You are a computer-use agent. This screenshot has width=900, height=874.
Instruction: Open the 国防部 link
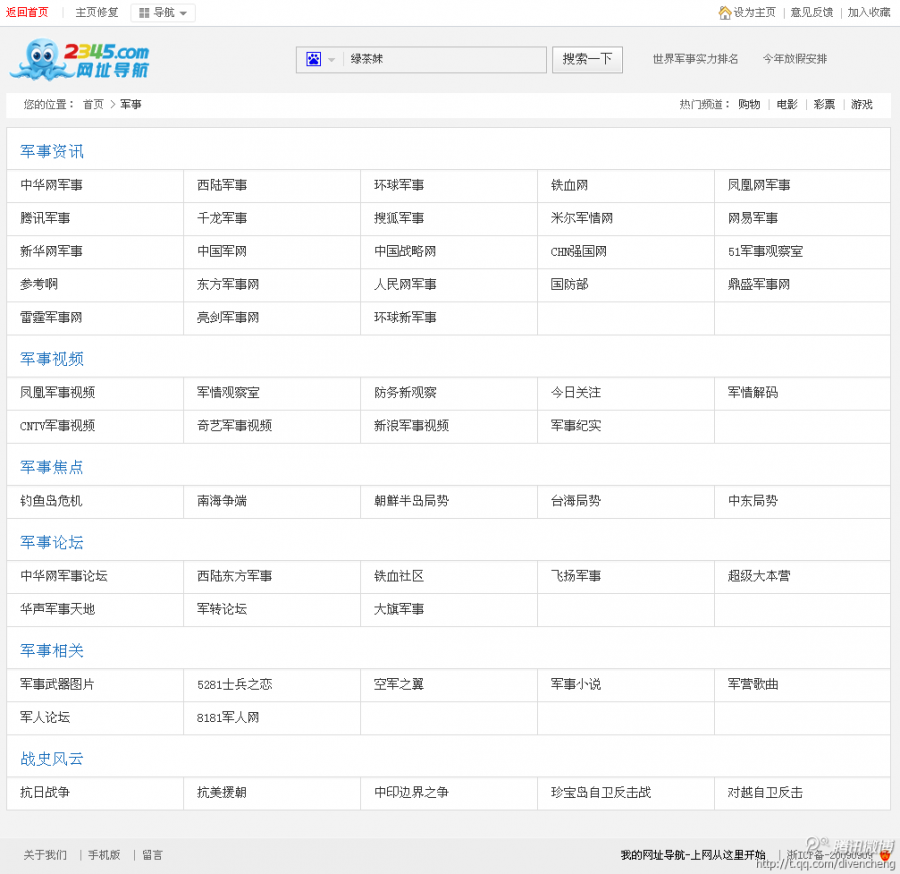click(569, 284)
